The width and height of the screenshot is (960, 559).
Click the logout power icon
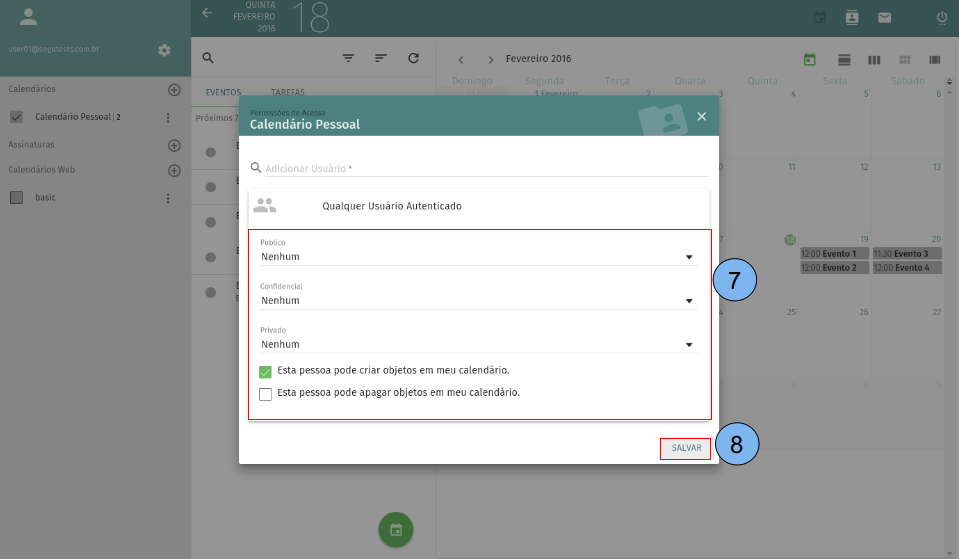tap(941, 17)
